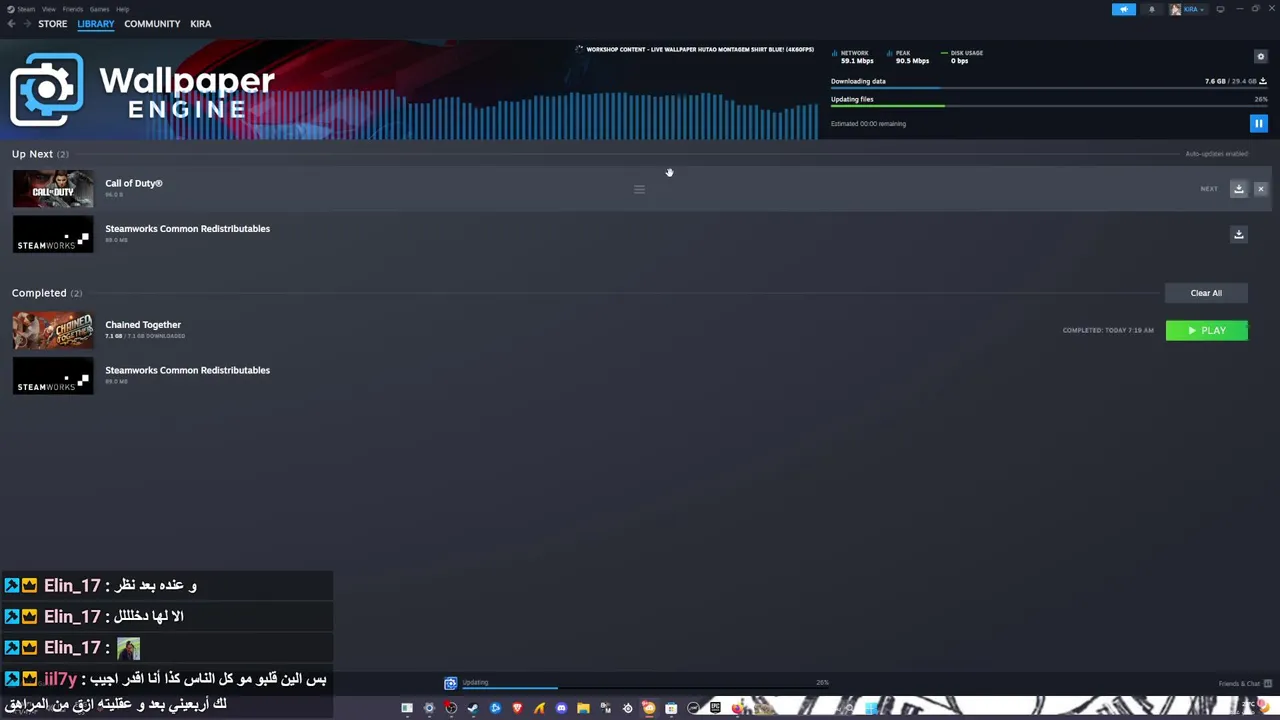Viewport: 1280px width, 720px height.
Task: Open the Call of Duty thumbnail
Action: (53, 189)
